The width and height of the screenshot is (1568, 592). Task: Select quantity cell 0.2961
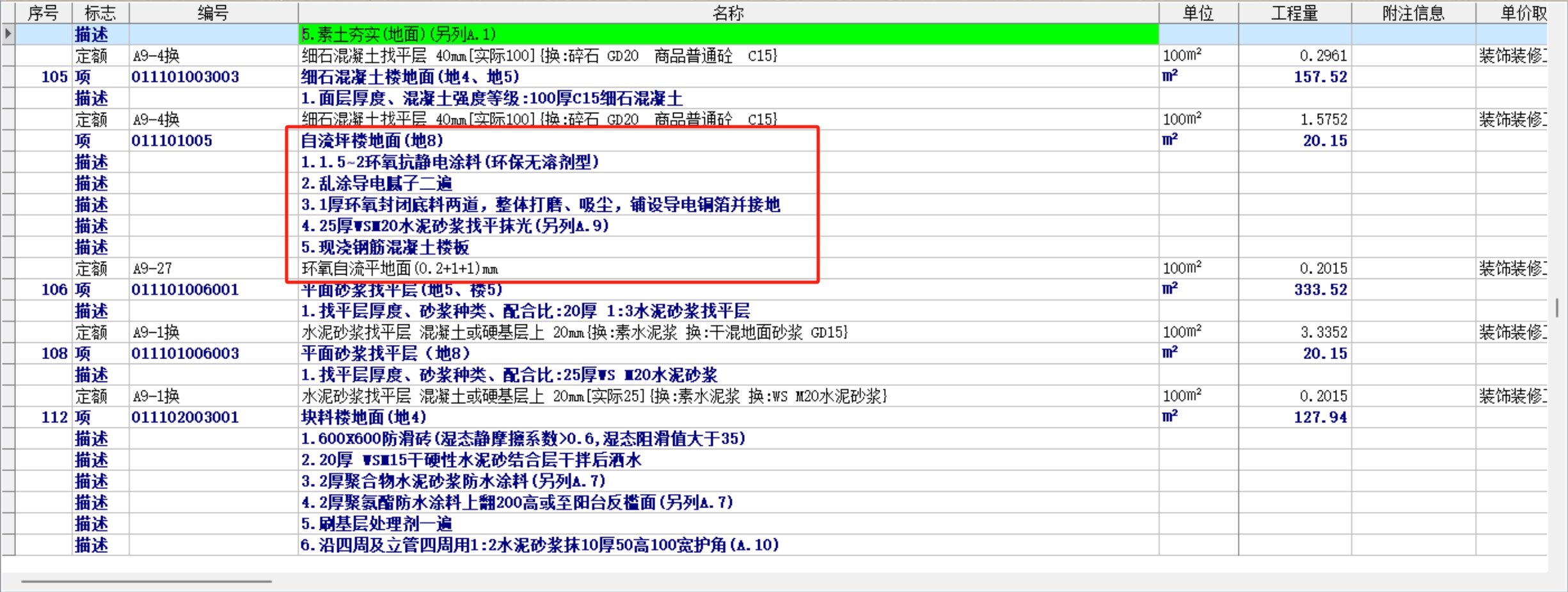tap(1294, 56)
